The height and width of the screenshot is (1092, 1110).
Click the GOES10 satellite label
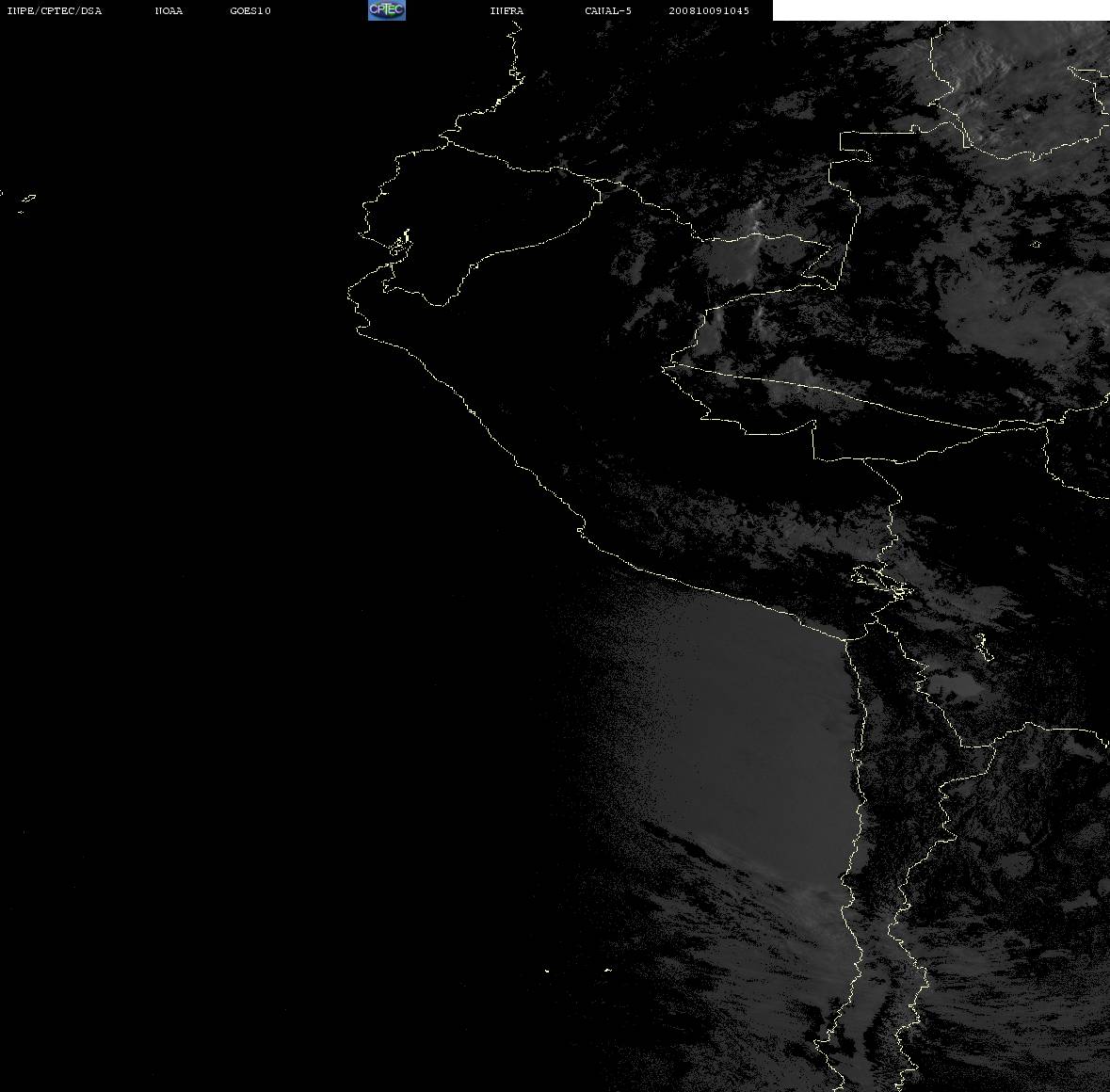click(x=249, y=10)
